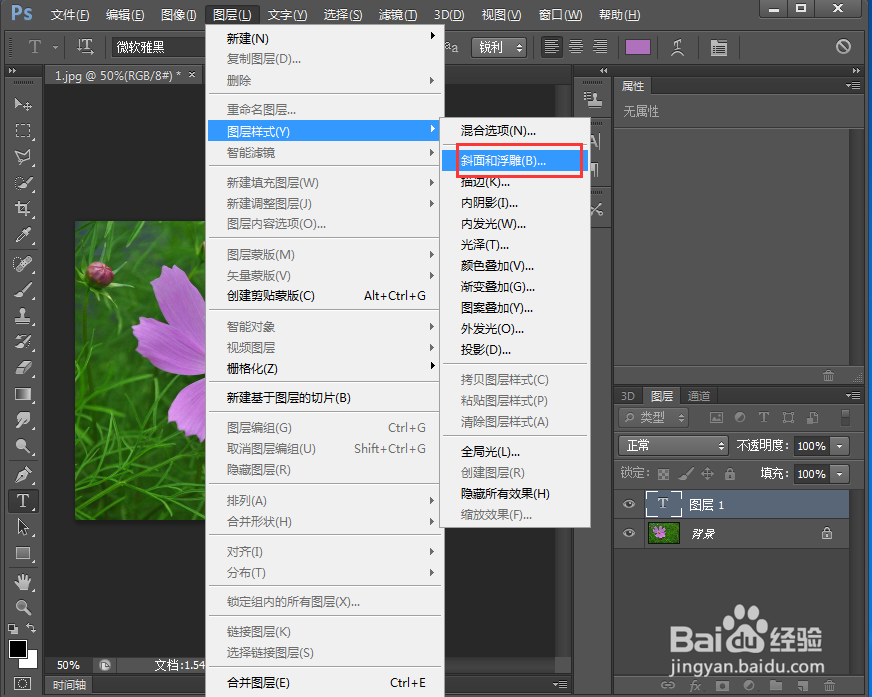Select the Hand tool
Image resolution: width=872 pixels, height=697 pixels.
(23, 582)
